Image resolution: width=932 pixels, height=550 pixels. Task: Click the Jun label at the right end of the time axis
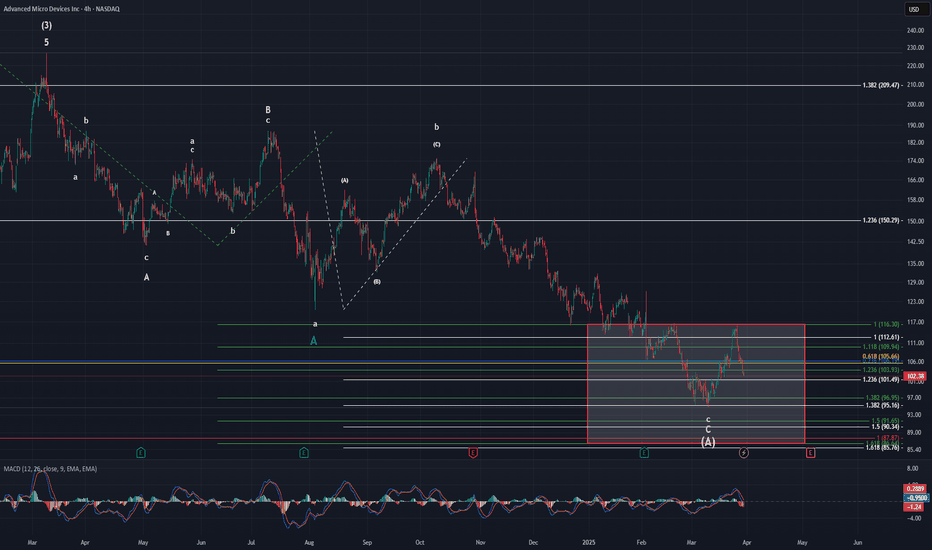tap(858, 543)
